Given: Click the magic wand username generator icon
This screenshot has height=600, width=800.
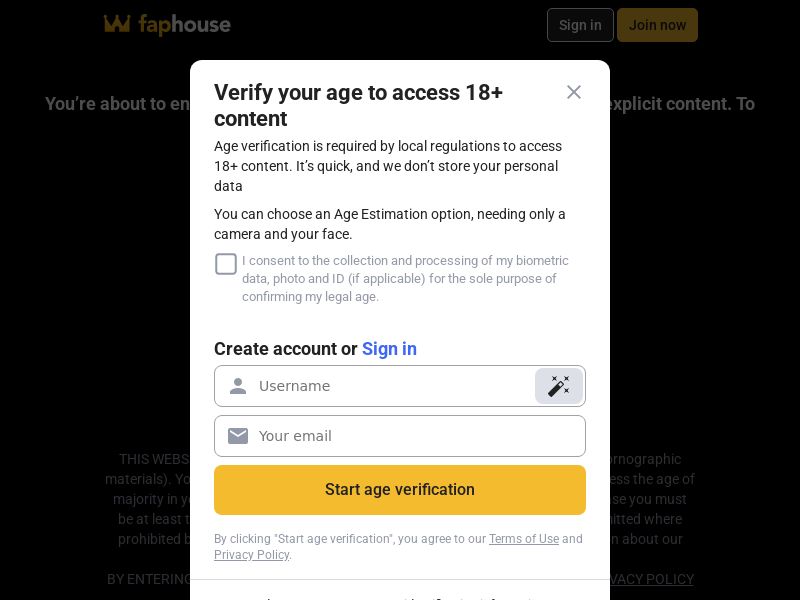Looking at the screenshot, I should (559, 386).
